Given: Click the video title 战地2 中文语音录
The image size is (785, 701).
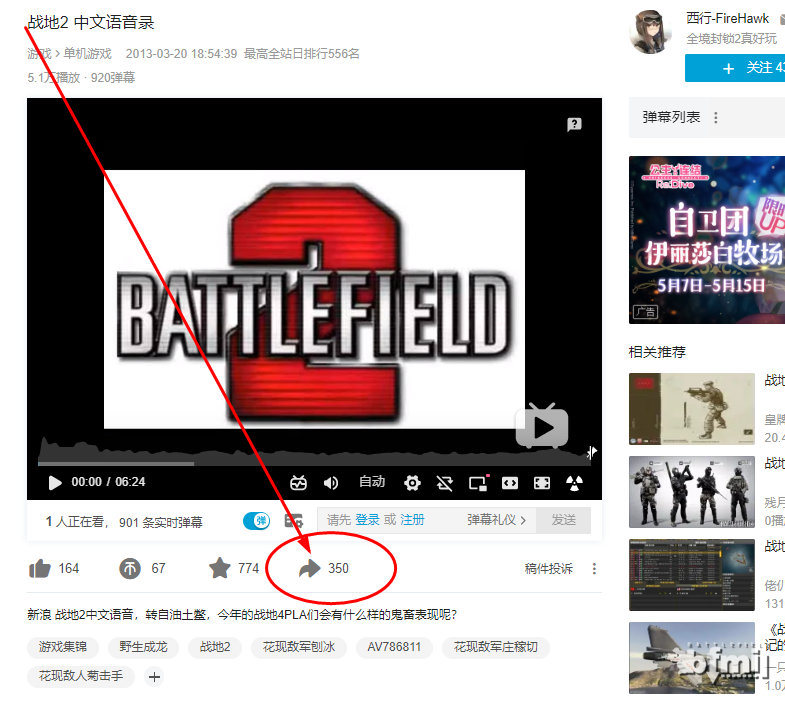Looking at the screenshot, I should (91, 23).
